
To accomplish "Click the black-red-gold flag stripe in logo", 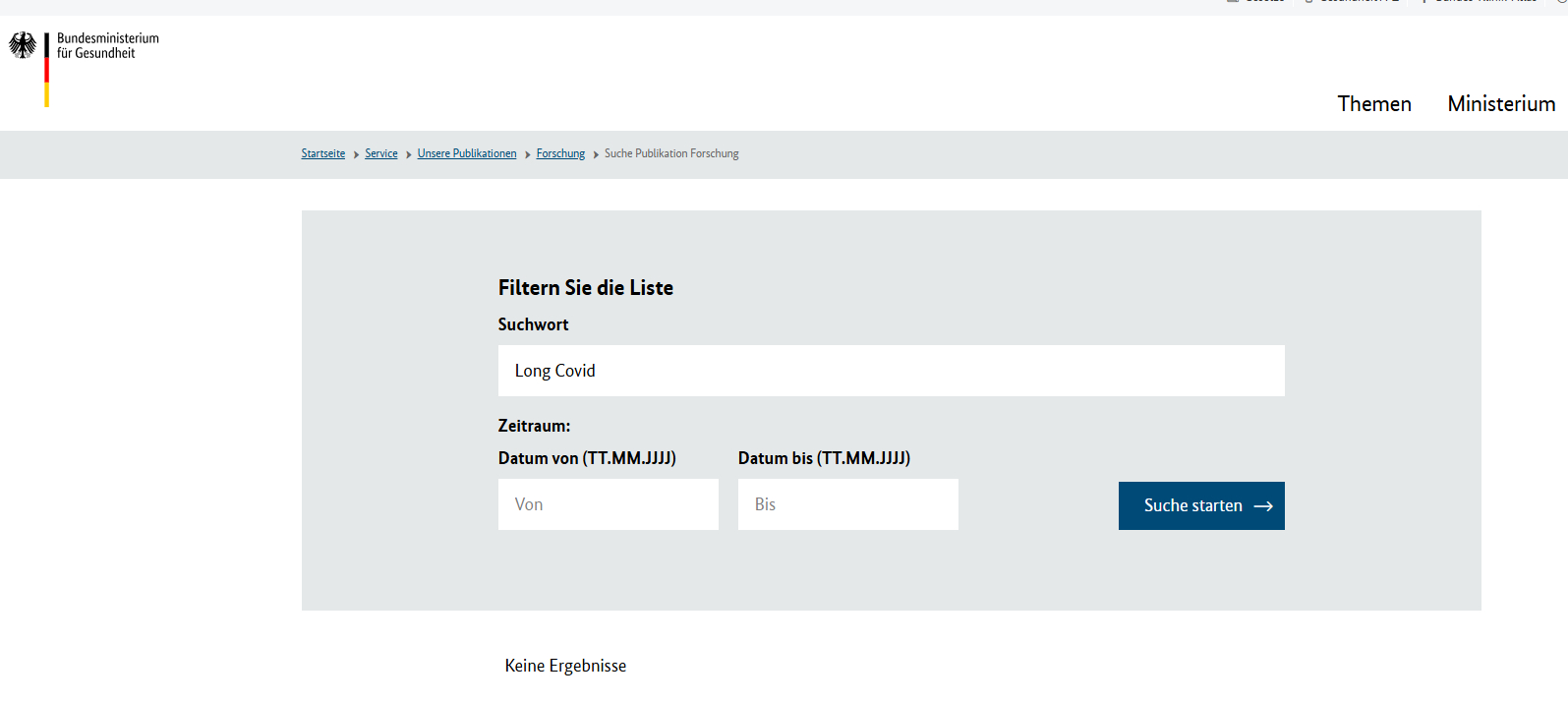I will click(x=46, y=71).
